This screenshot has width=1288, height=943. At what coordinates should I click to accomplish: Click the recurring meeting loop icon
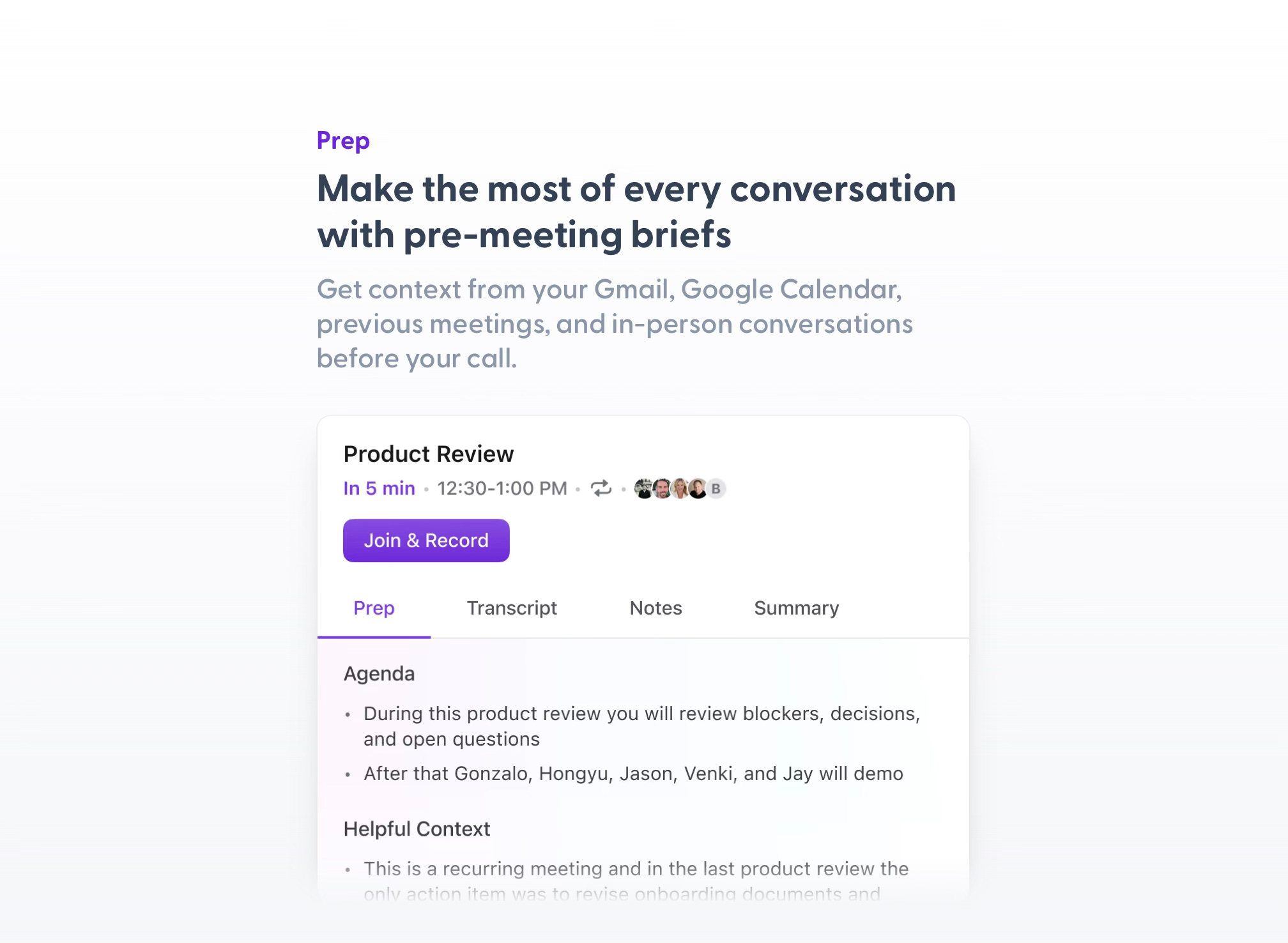[601, 489]
